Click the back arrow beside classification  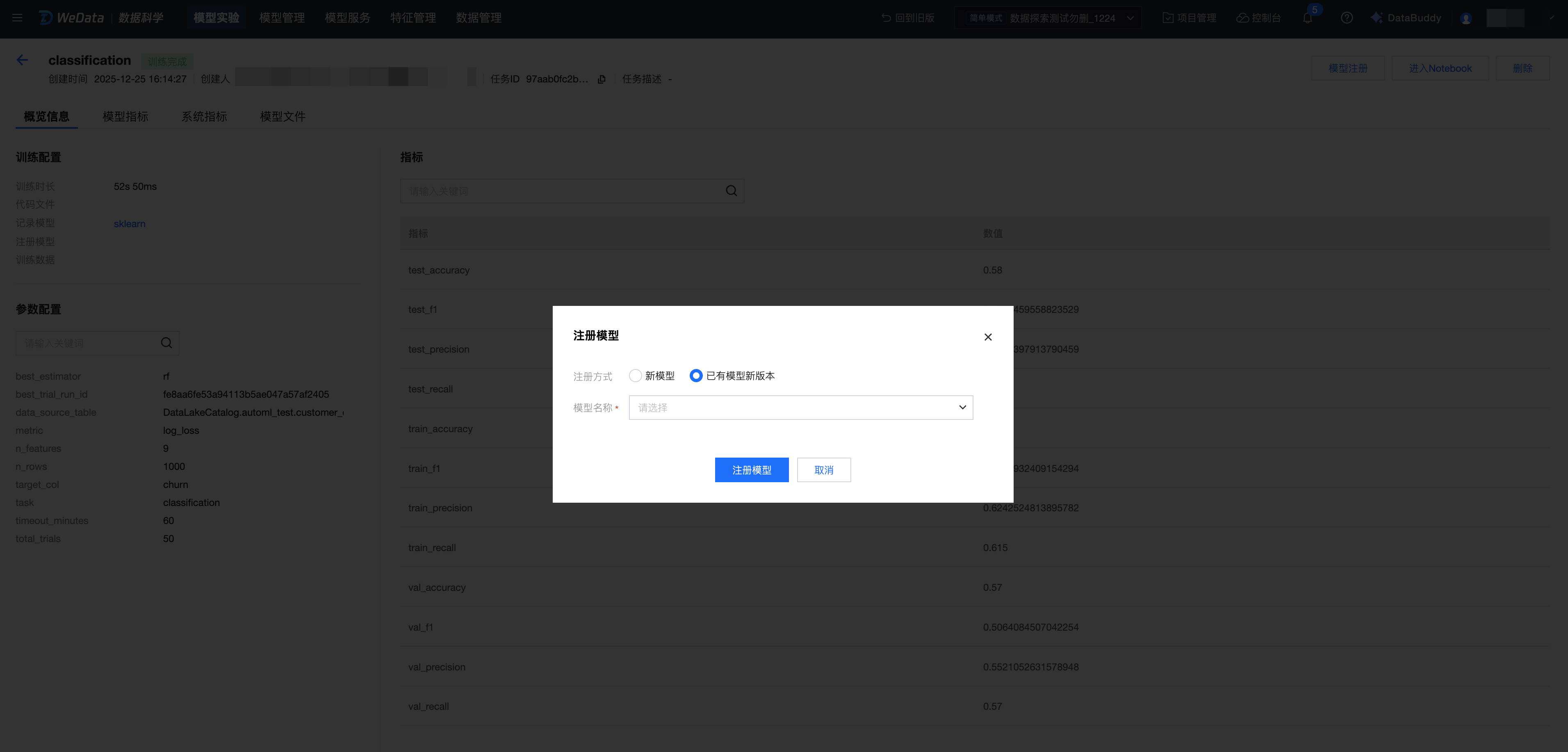[x=23, y=60]
